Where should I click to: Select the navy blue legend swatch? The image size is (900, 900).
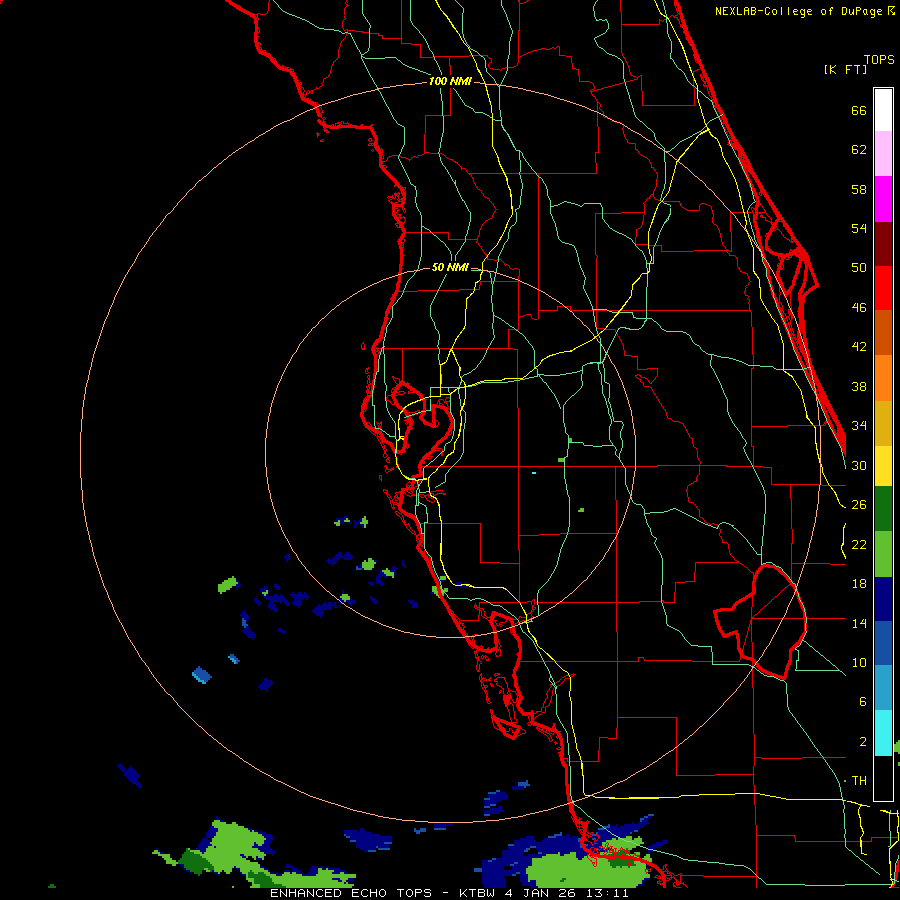883,599
